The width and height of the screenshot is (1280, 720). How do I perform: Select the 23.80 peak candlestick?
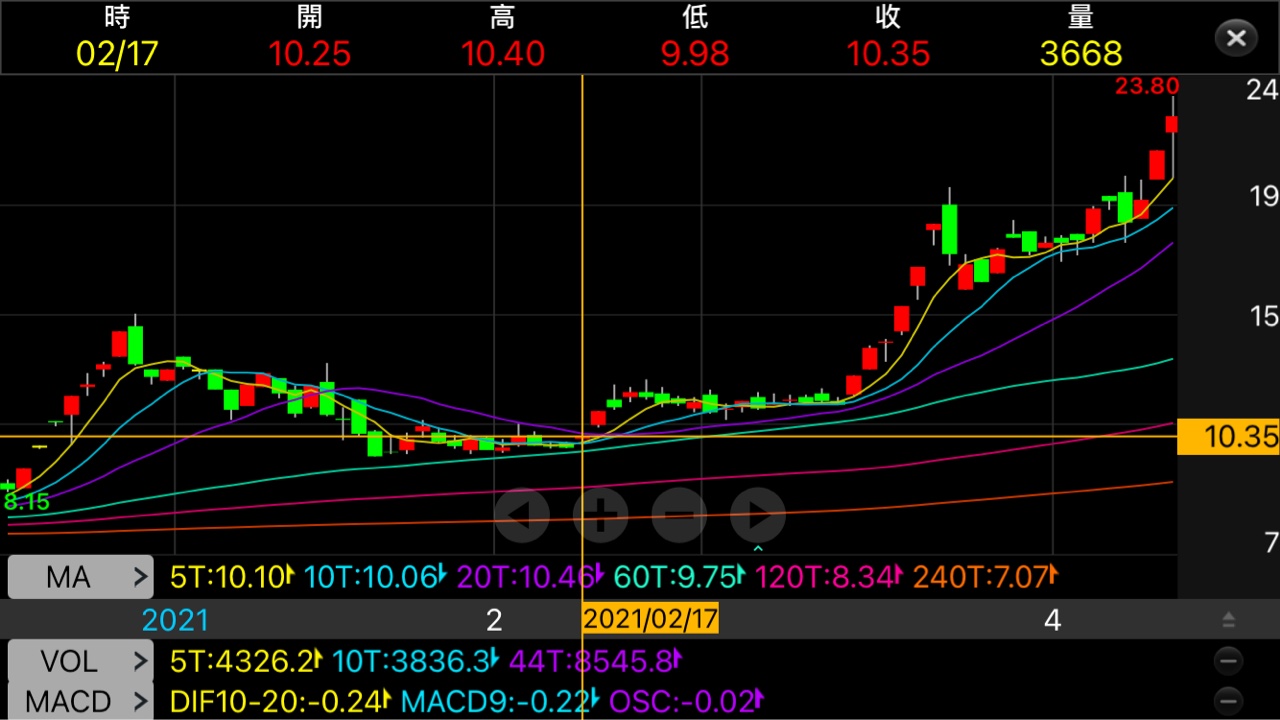pos(1172,124)
